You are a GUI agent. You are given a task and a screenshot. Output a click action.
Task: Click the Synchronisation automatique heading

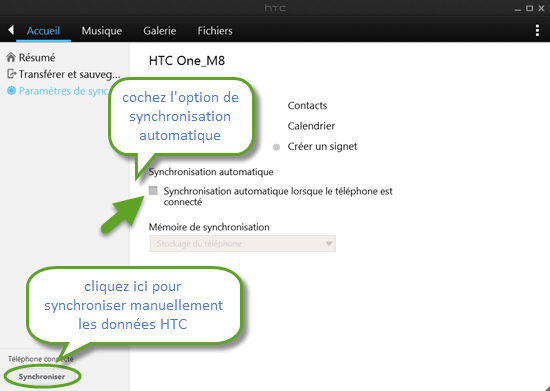(211, 172)
